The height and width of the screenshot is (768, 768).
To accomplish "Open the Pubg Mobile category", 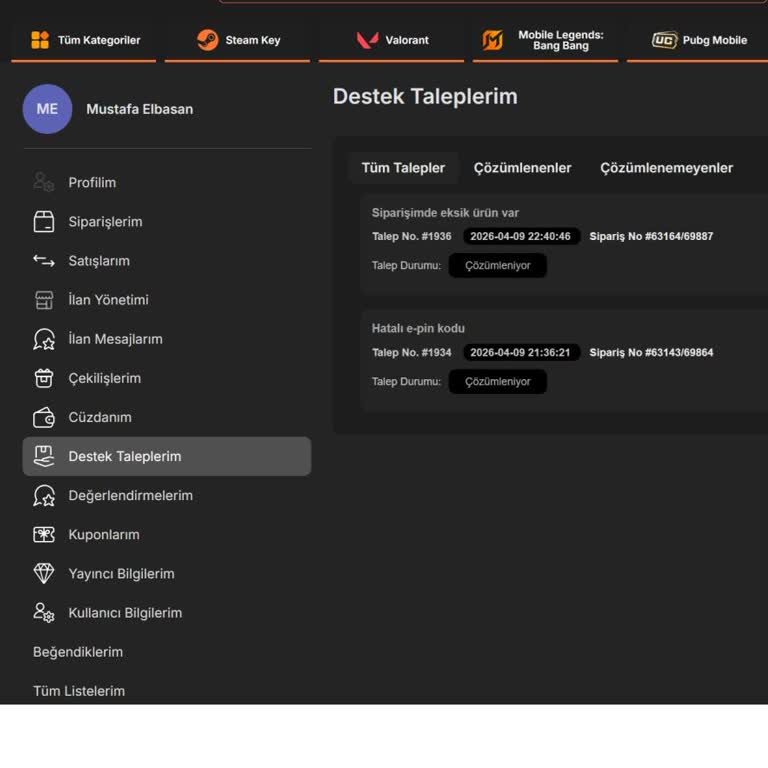I will point(697,41).
